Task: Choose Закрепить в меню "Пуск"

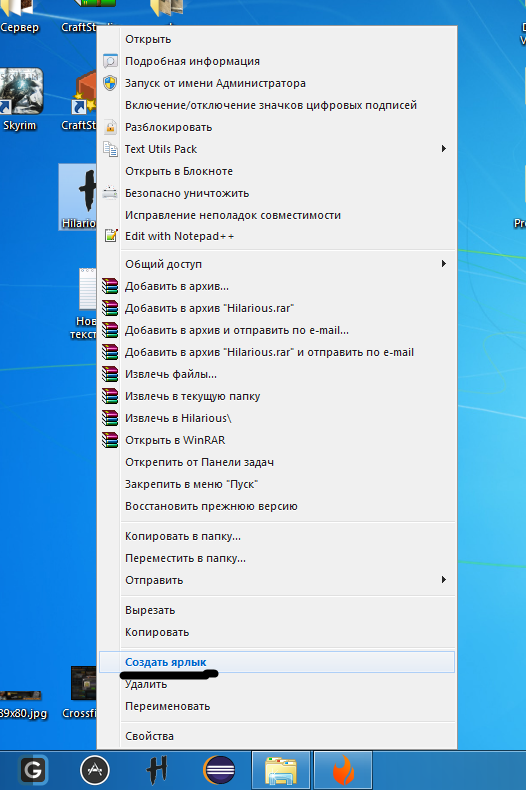Action: pos(277,484)
